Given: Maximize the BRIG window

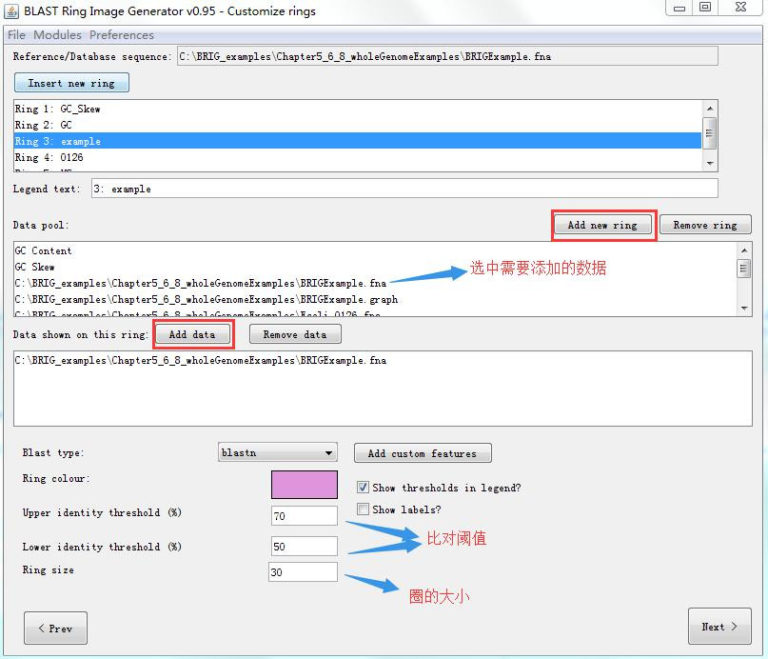Looking at the screenshot, I should pos(705,7).
